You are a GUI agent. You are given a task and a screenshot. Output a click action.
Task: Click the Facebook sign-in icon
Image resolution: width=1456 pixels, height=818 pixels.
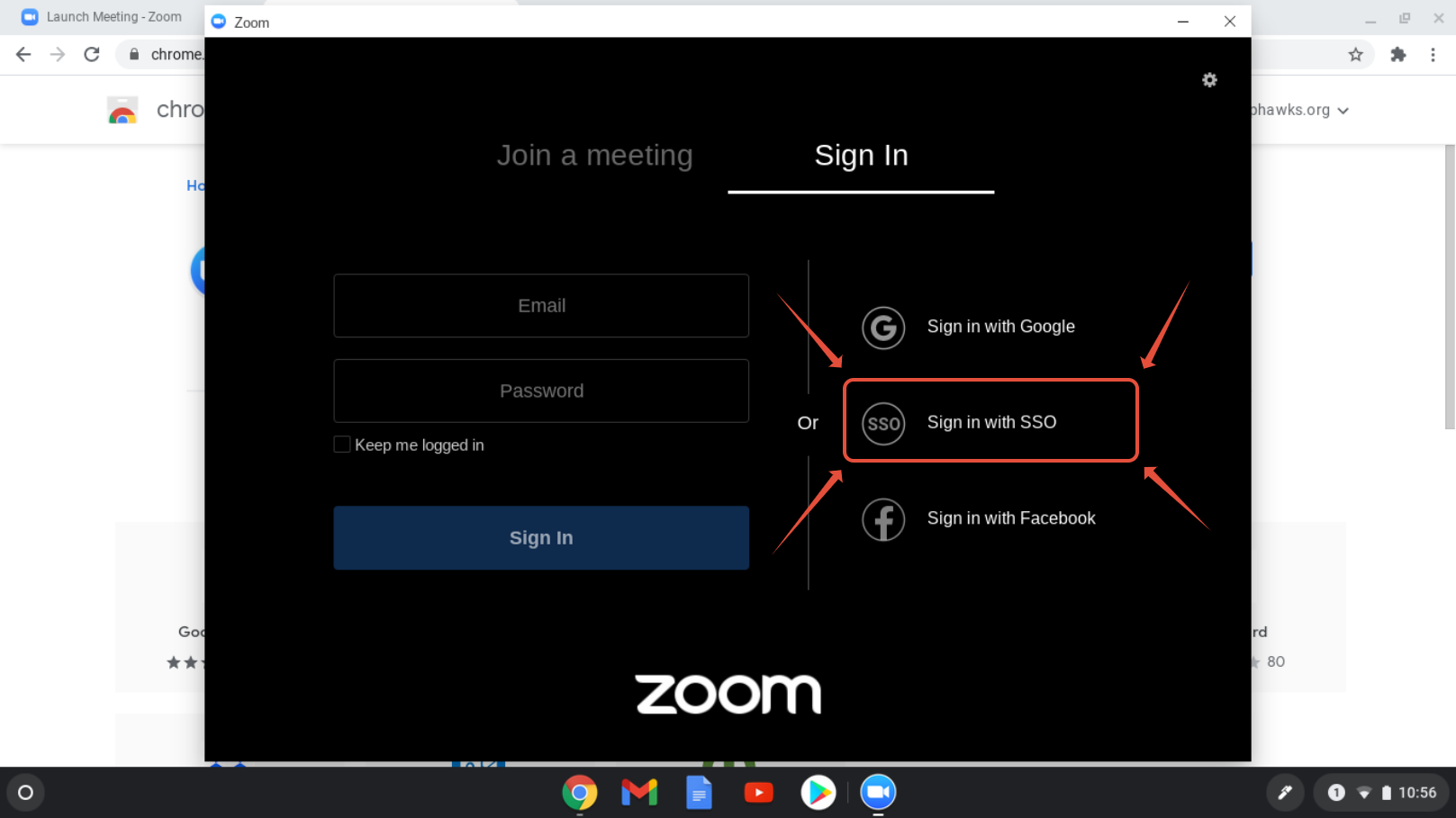tap(882, 519)
